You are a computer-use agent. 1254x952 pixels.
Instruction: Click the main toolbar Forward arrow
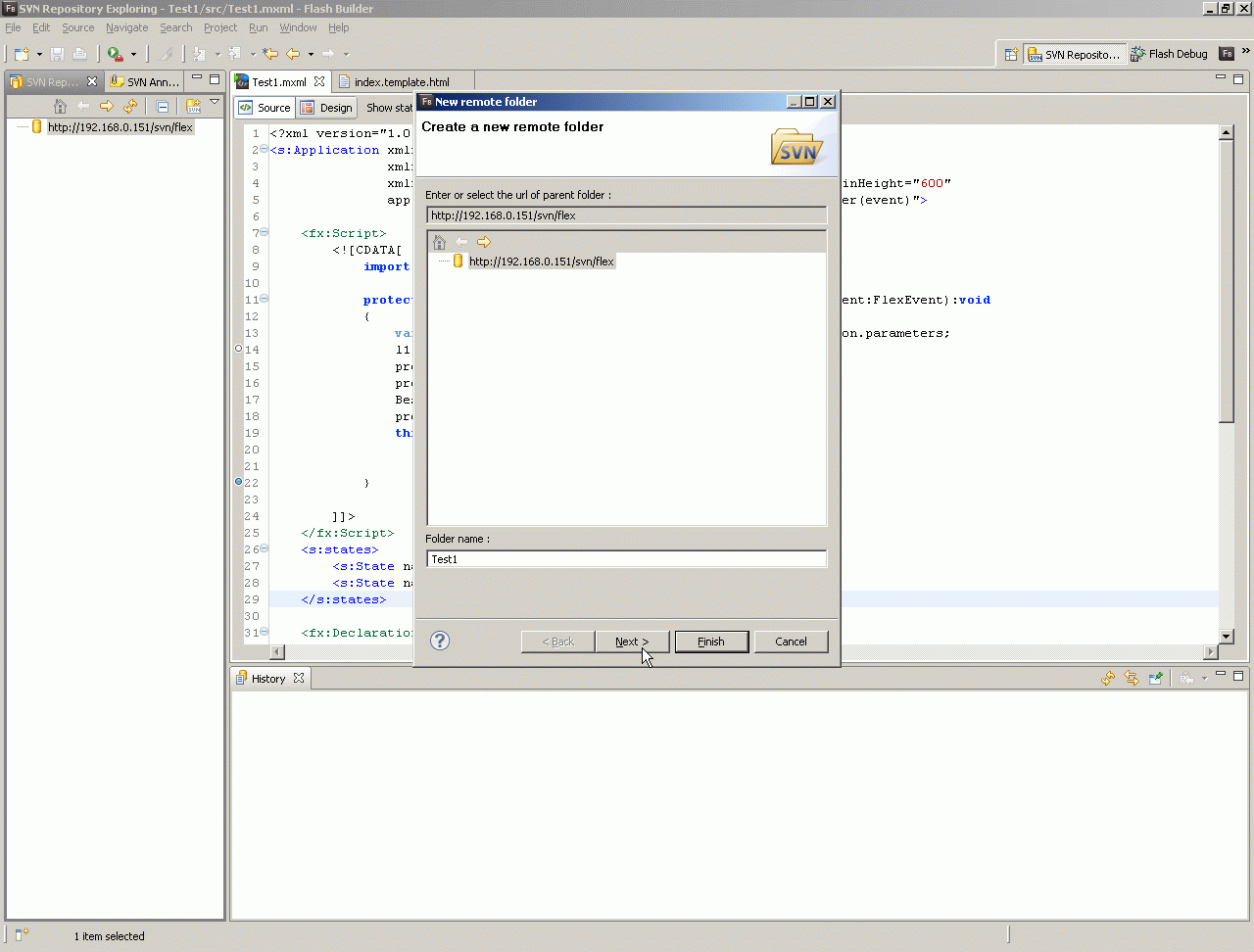point(328,54)
